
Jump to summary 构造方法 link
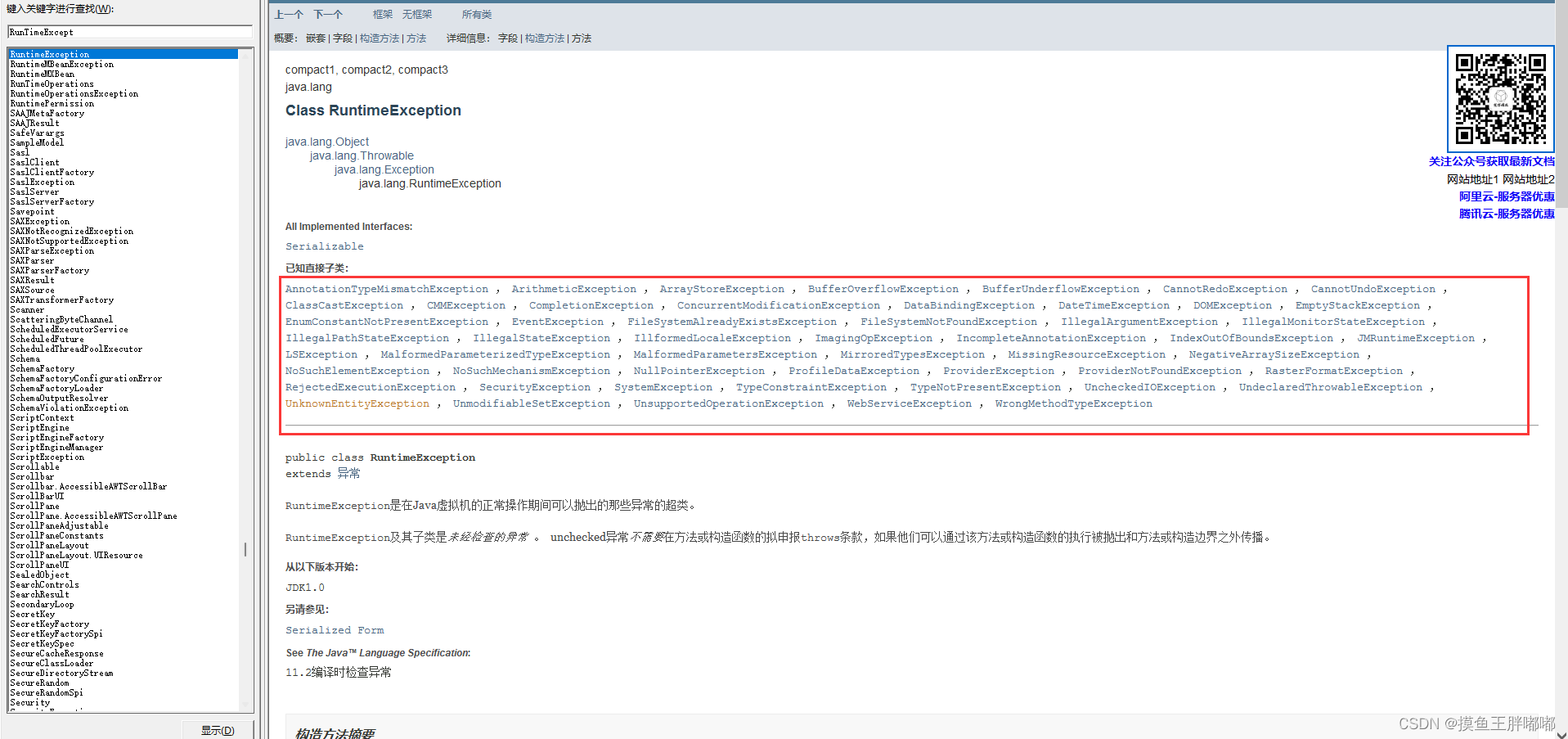380,38
